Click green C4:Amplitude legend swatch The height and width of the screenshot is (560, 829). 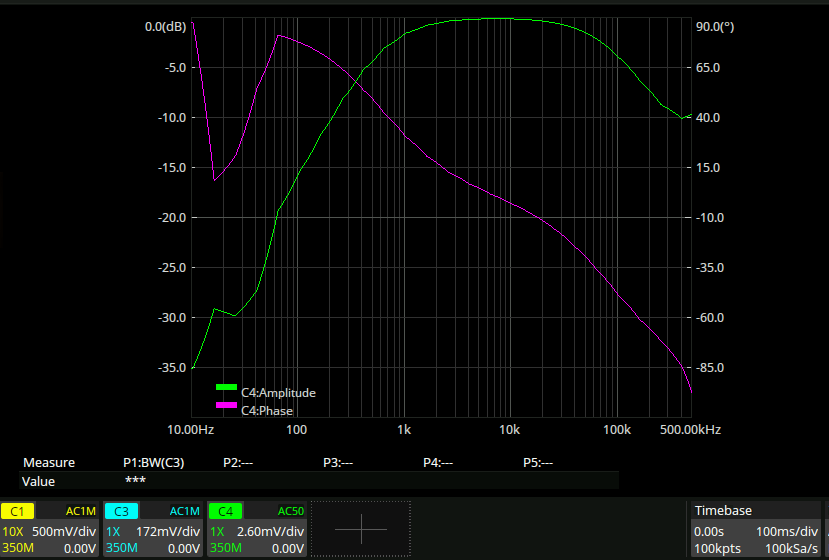[227, 387]
